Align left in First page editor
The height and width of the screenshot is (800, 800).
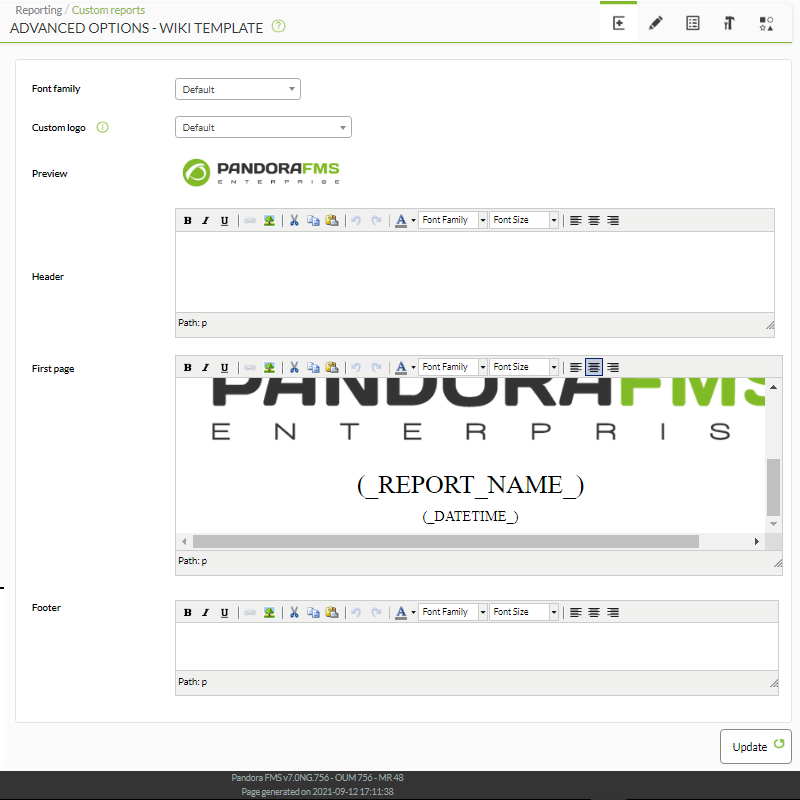576,367
